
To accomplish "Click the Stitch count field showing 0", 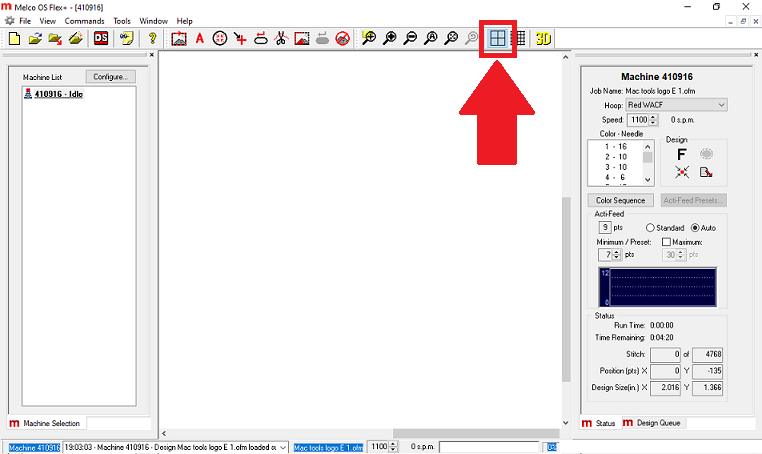I will 665,354.
